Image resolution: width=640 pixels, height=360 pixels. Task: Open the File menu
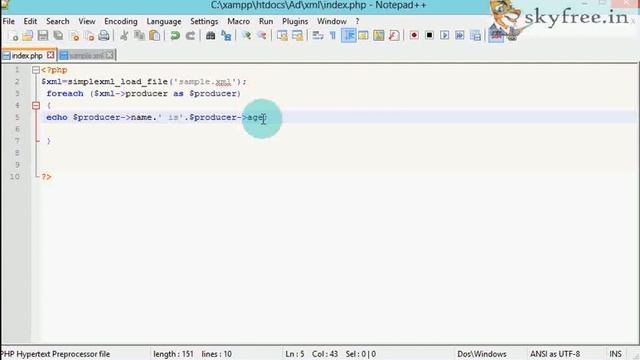(9, 21)
